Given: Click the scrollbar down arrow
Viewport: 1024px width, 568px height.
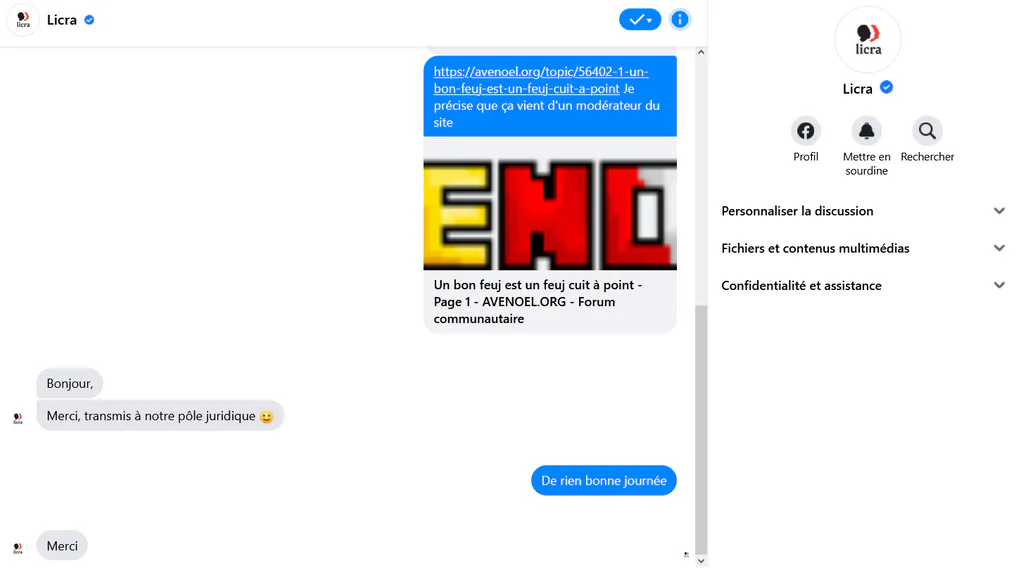Looking at the screenshot, I should pyautogui.click(x=701, y=561).
